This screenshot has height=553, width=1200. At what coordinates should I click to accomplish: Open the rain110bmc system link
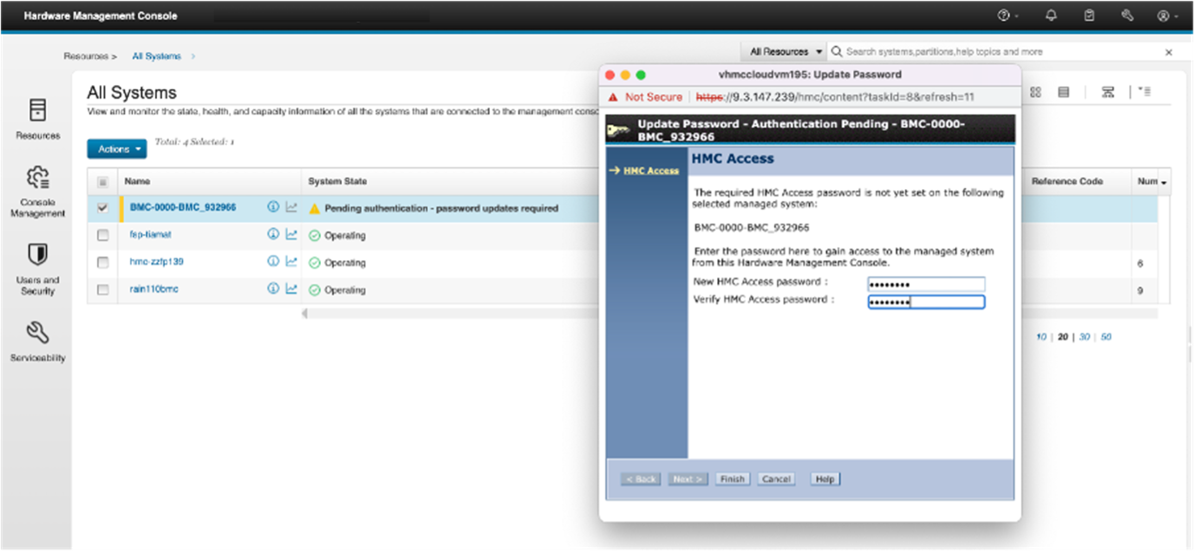click(x=154, y=289)
